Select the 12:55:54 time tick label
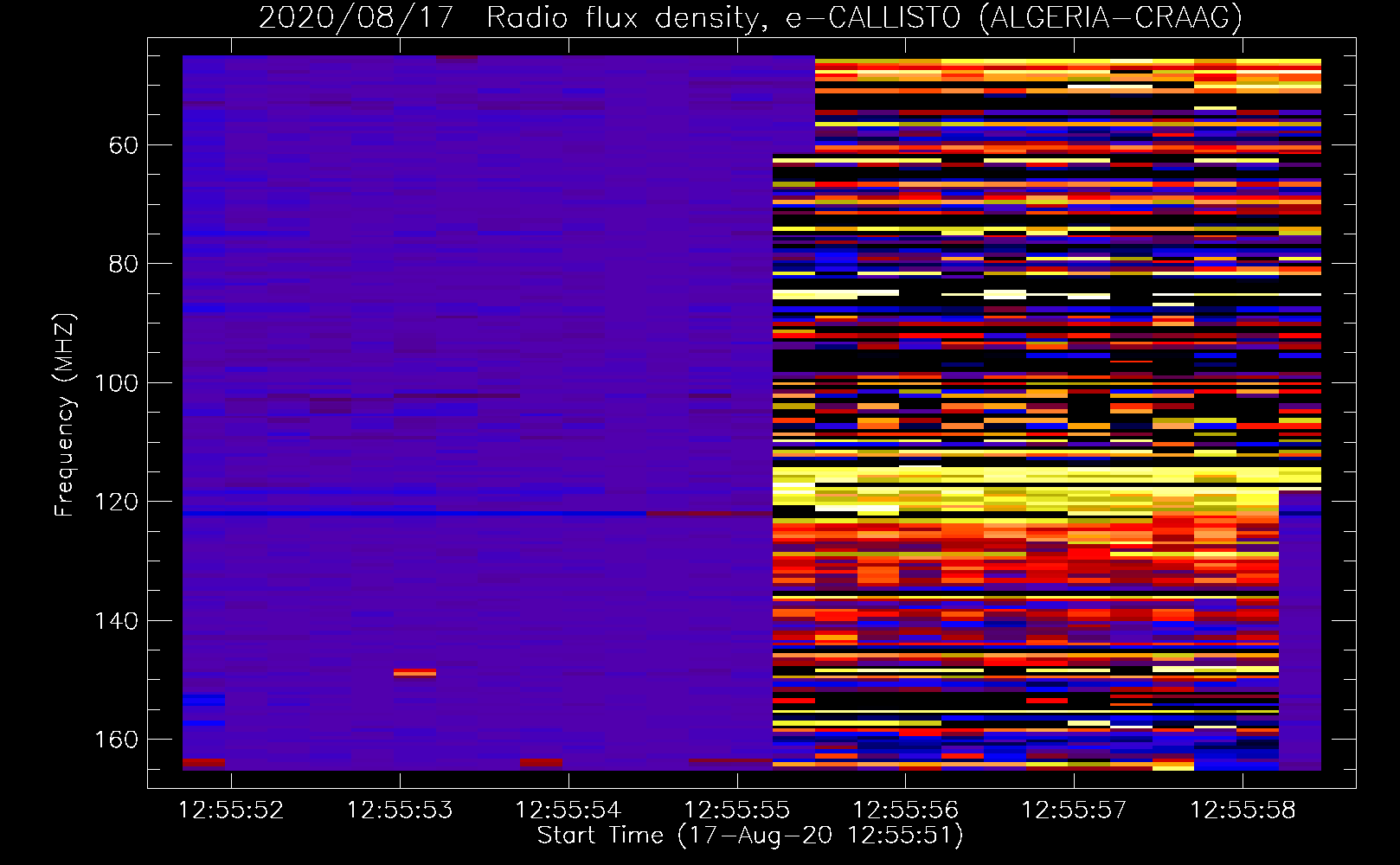This screenshot has height=865, width=1400. click(568, 811)
